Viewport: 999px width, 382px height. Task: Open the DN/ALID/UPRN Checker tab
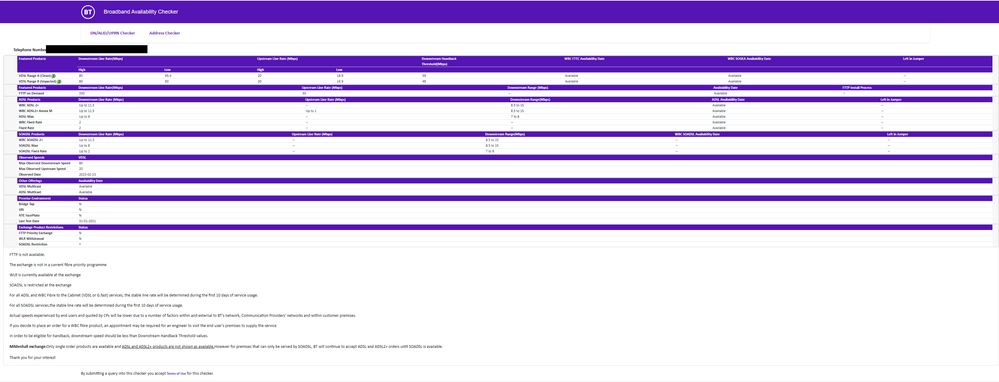(x=113, y=32)
